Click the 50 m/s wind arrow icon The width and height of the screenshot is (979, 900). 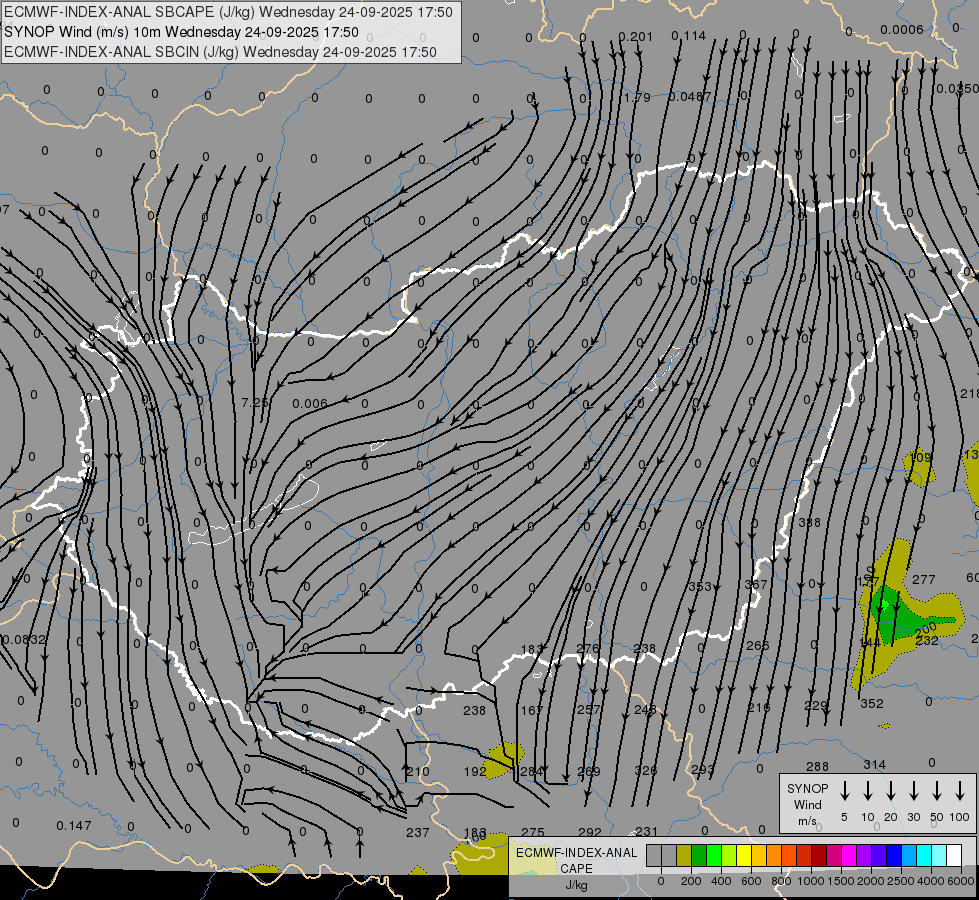tap(937, 791)
